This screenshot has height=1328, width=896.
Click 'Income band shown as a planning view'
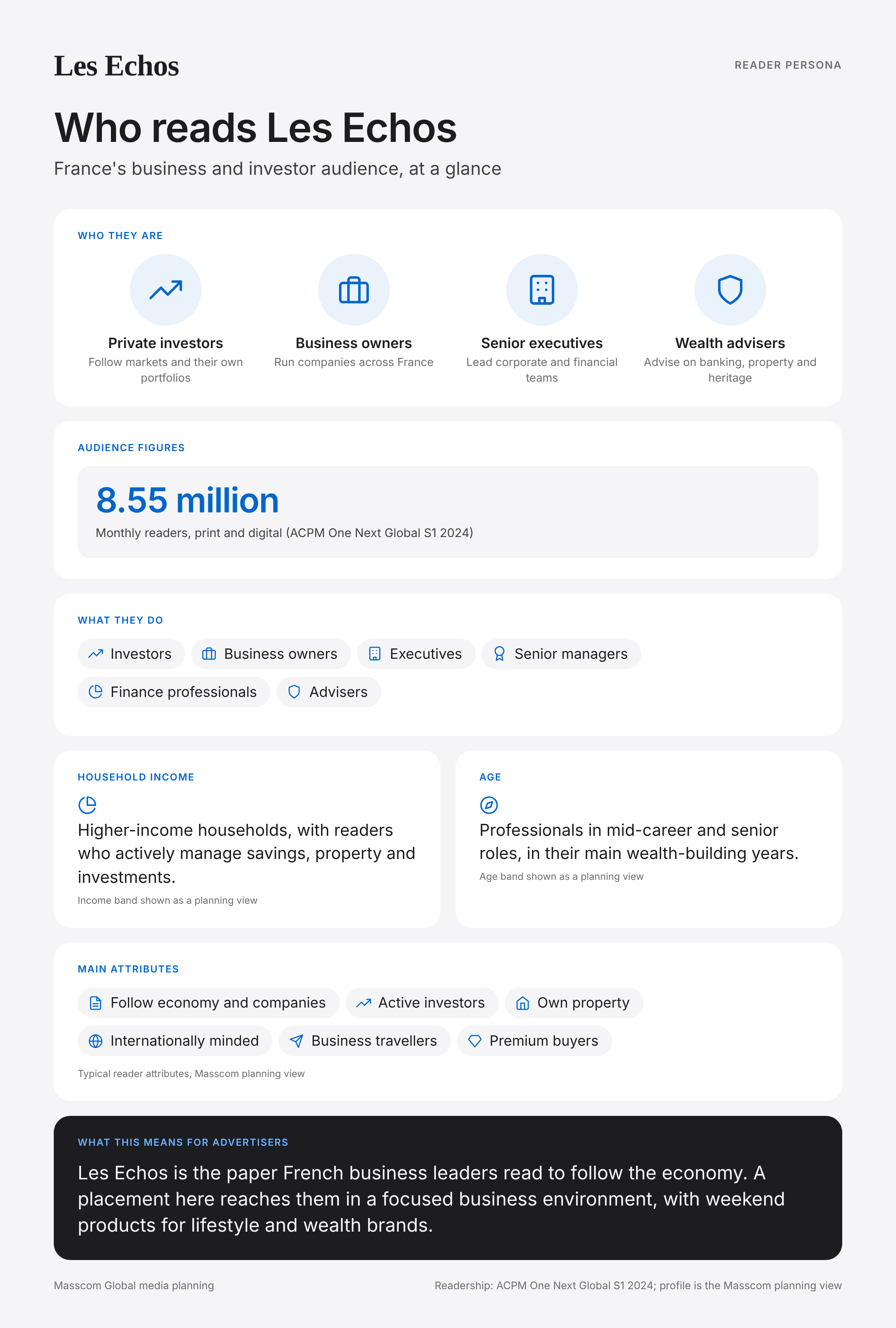[x=167, y=900]
